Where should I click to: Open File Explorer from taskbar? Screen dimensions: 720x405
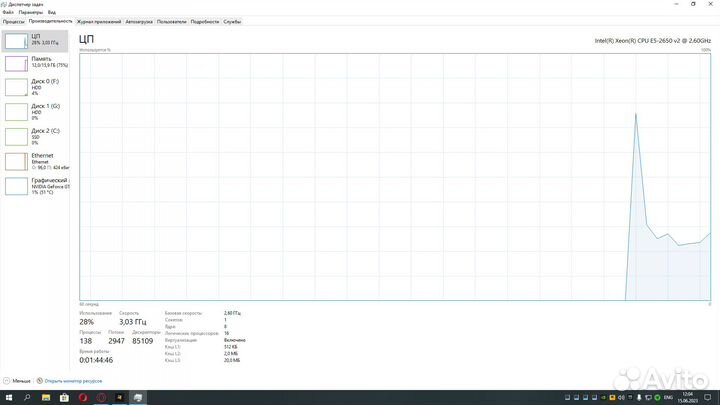[46, 398]
